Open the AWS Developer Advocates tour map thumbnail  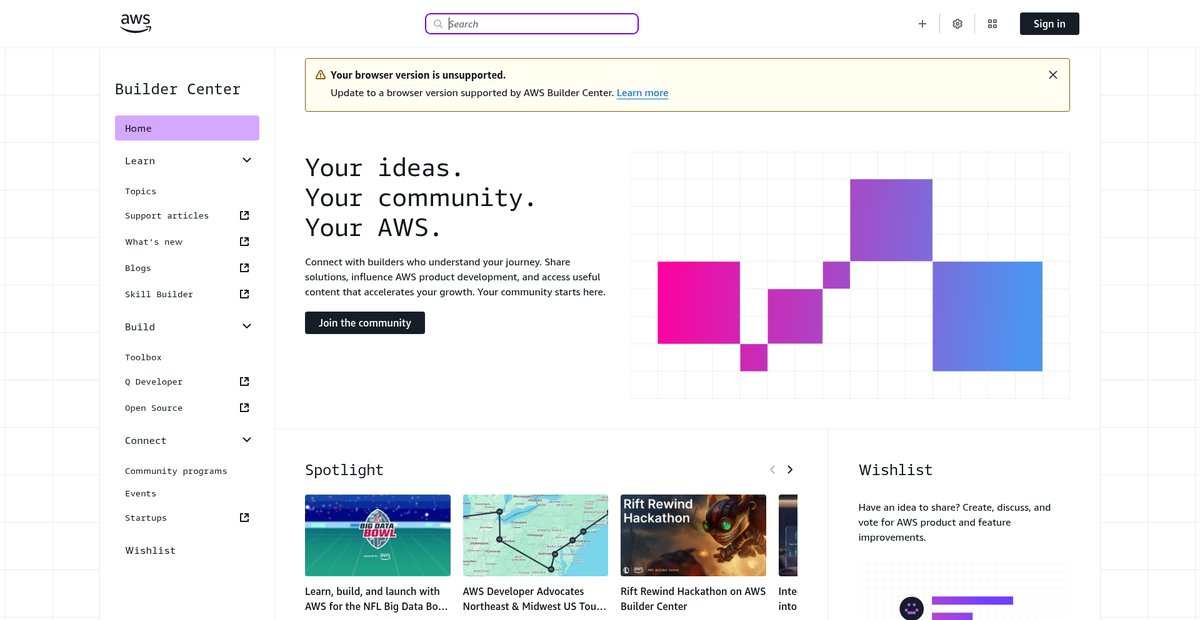pos(535,535)
